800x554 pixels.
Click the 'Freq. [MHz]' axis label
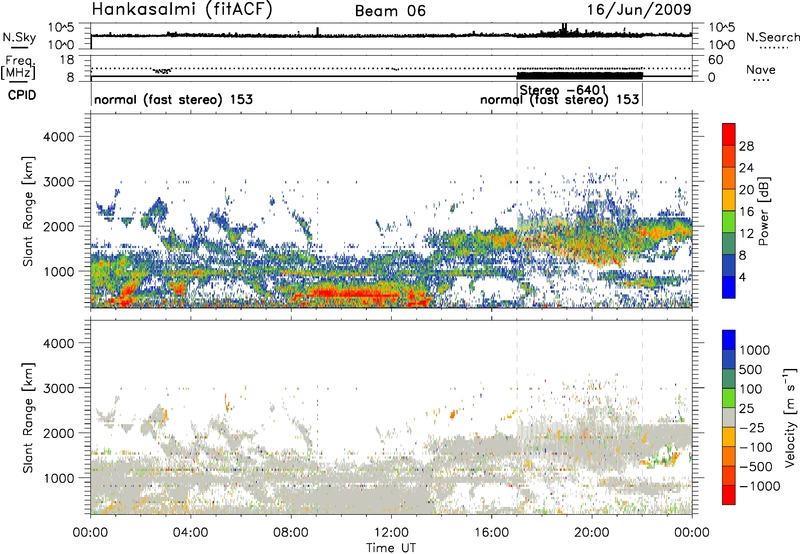point(19,68)
